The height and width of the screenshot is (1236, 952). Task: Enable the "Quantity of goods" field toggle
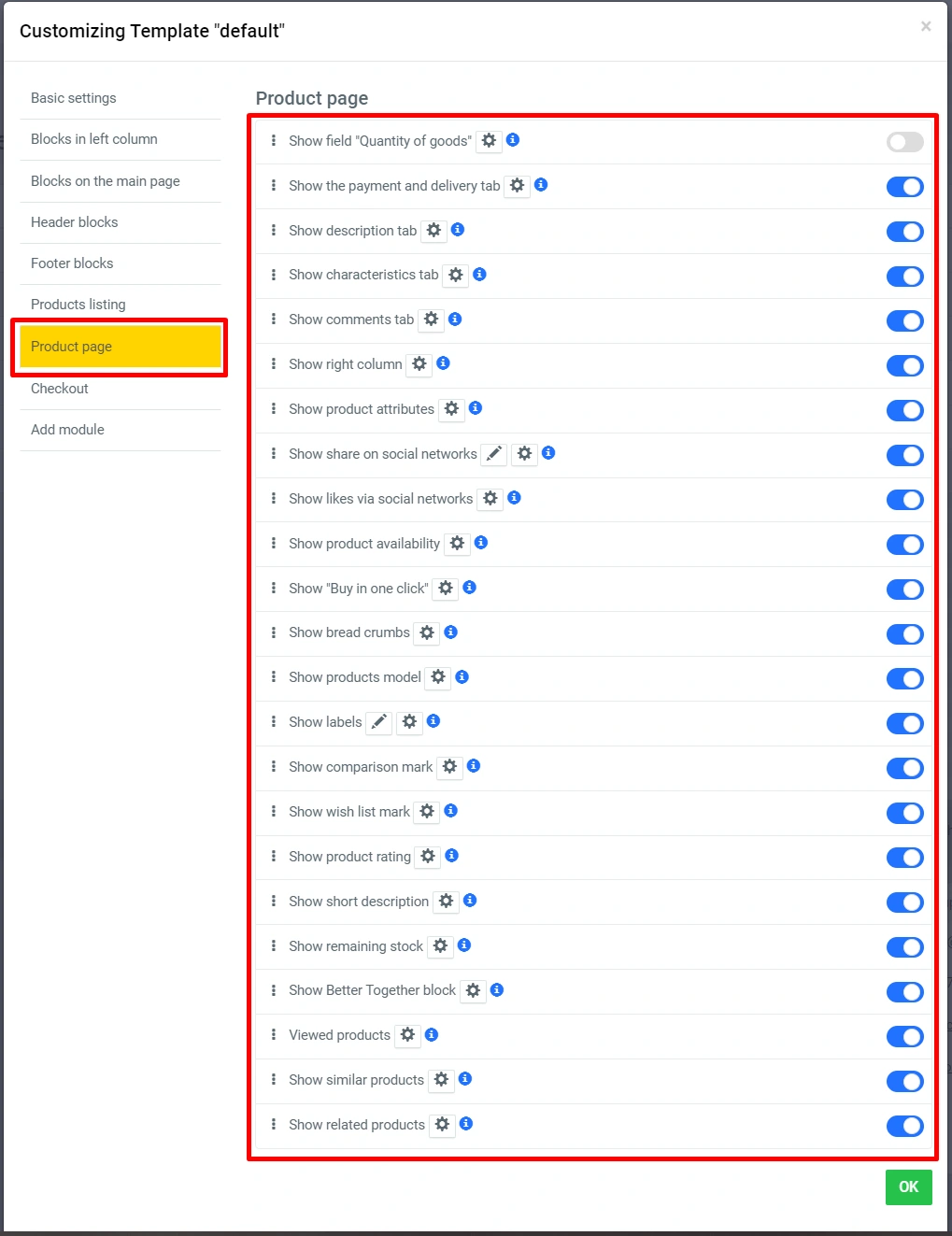tap(904, 142)
